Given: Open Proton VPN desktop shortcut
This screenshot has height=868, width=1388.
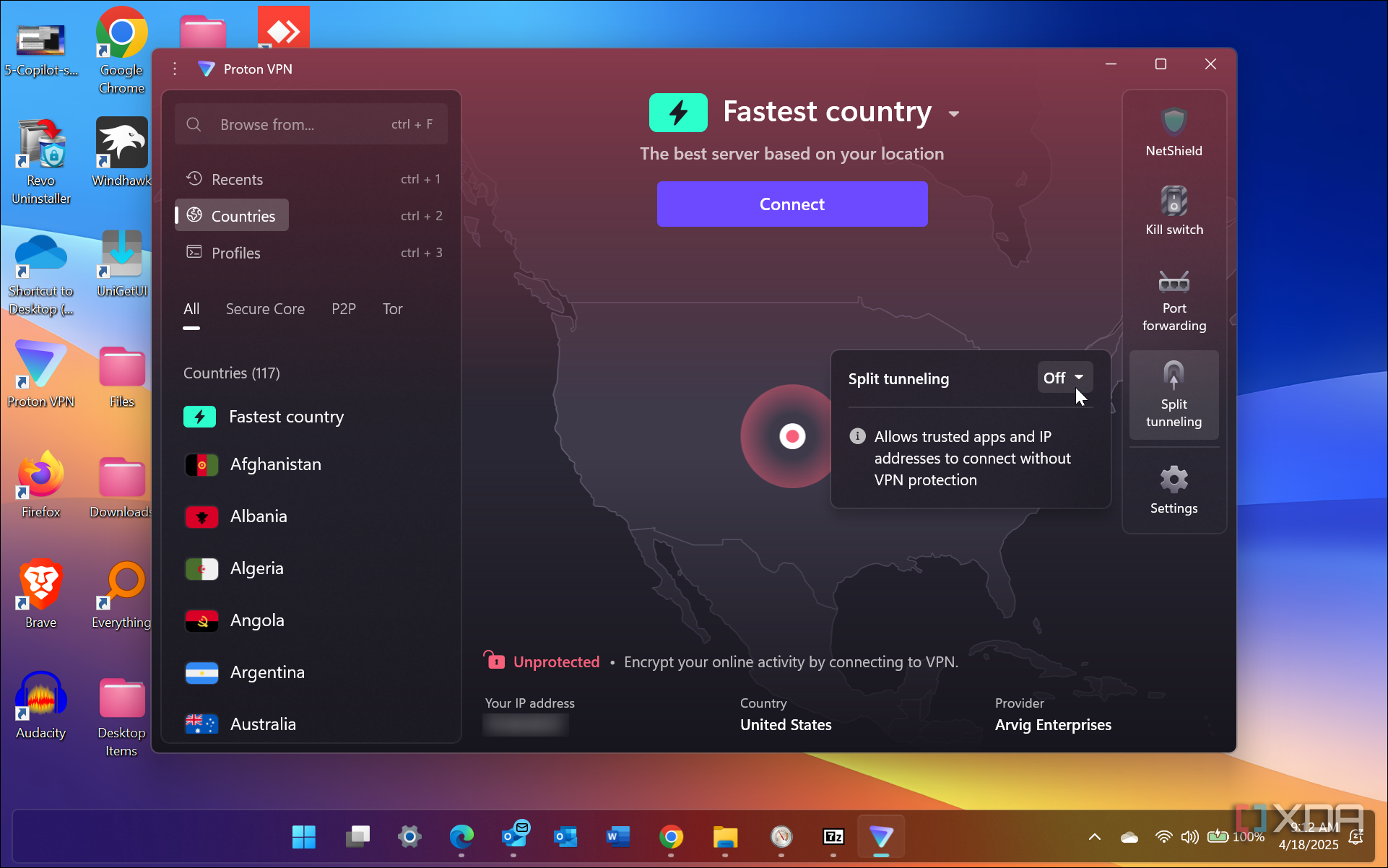Looking at the screenshot, I should click(x=40, y=374).
